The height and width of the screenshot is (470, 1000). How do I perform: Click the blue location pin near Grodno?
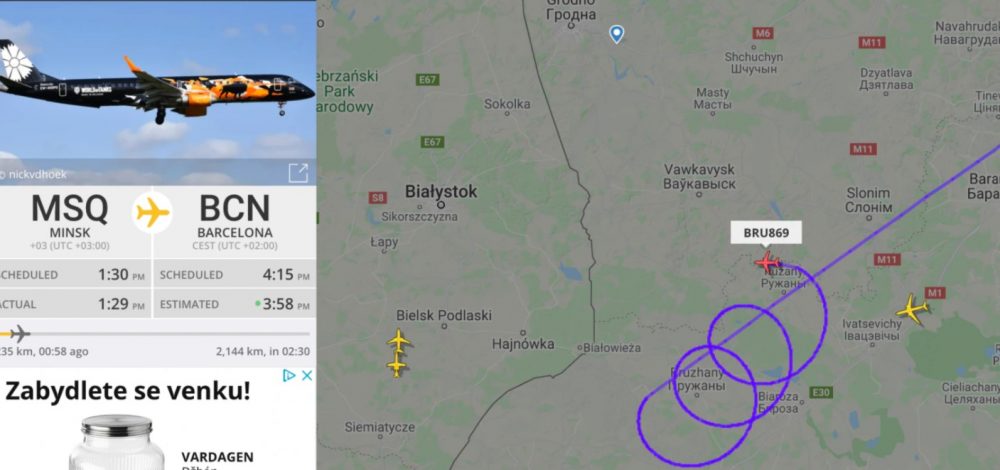pos(616,34)
